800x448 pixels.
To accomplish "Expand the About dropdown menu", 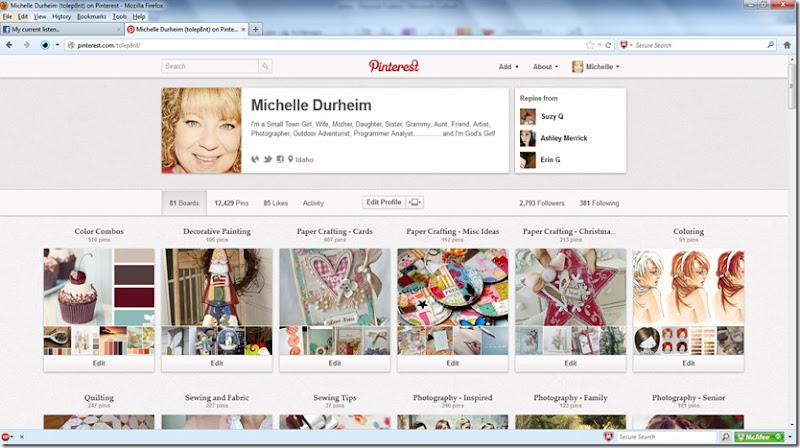I will coord(545,67).
